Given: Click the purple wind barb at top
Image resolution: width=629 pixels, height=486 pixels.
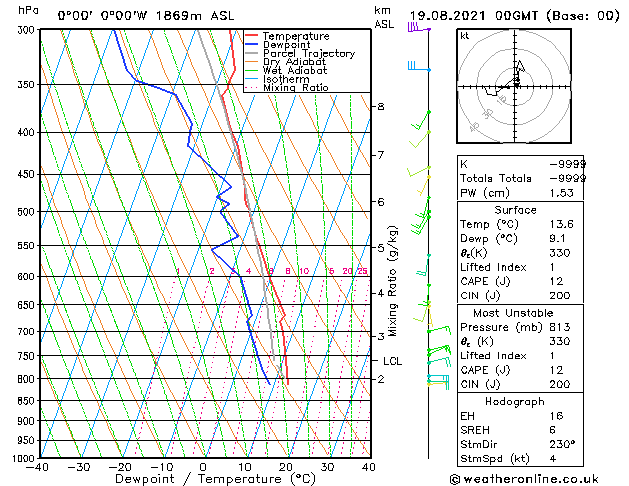Looking at the screenshot, I should [x=419, y=28].
